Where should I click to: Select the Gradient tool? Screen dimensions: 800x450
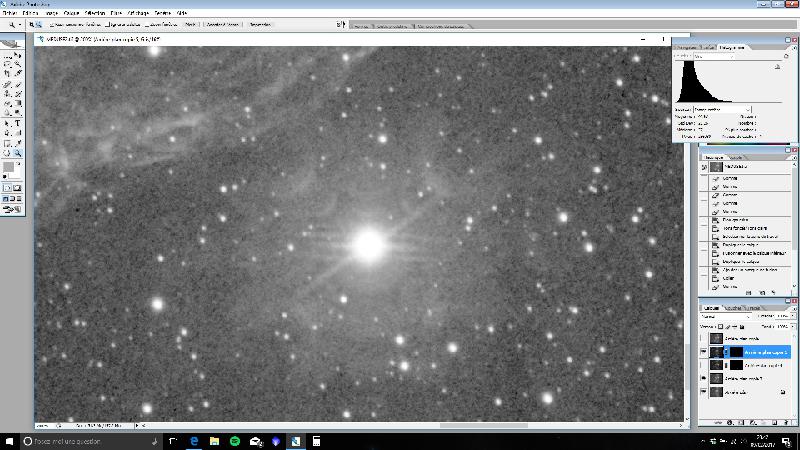pos(18,103)
